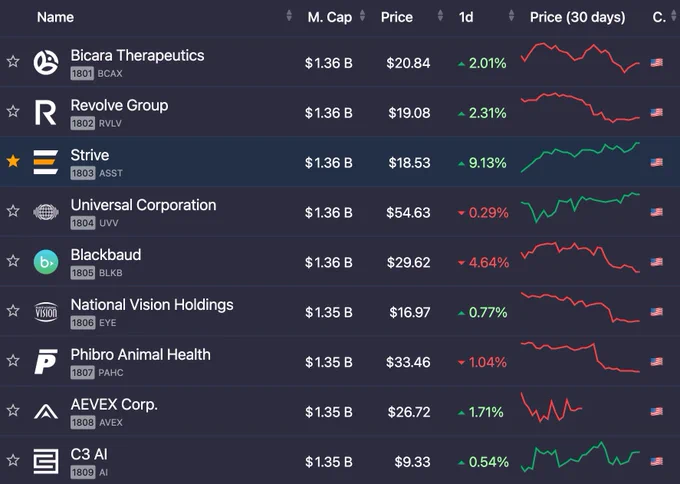
Task: Click the Universal Corporation globe logo
Action: tap(46, 212)
